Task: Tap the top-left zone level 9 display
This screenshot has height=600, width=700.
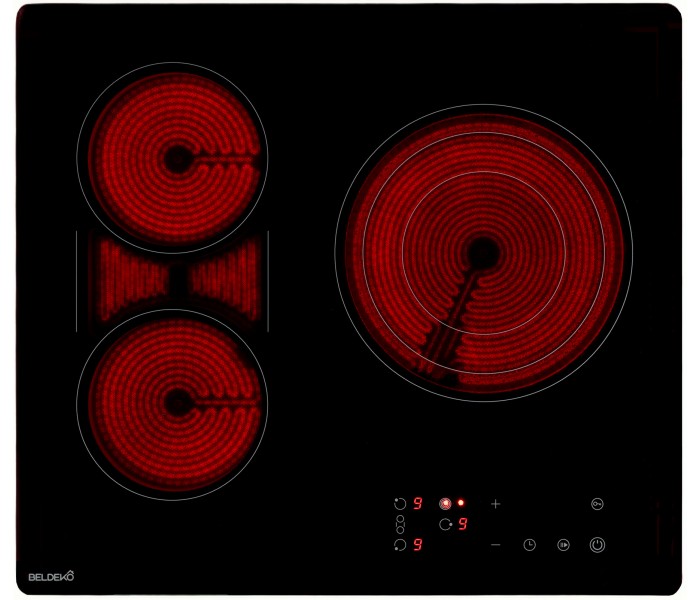Action: tap(417, 504)
